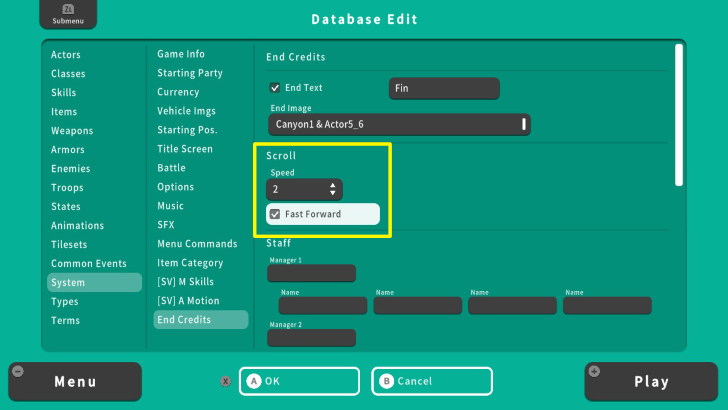The height and width of the screenshot is (410, 728).
Task: Select Classes in the database list
Action: click(68, 74)
